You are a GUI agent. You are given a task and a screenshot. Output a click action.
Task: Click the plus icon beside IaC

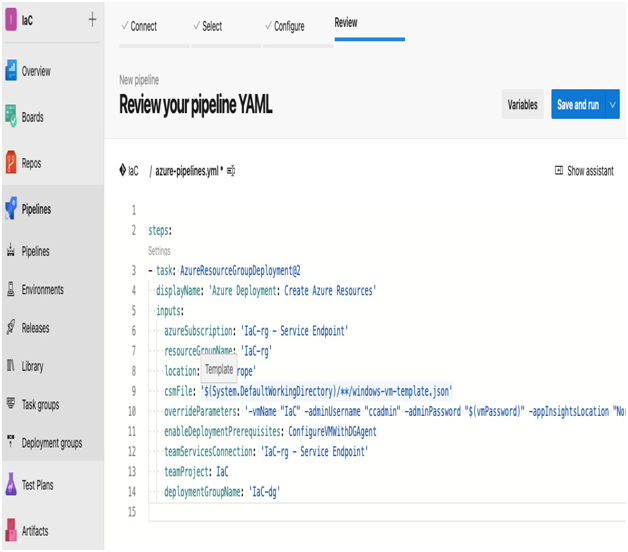pos(93,19)
